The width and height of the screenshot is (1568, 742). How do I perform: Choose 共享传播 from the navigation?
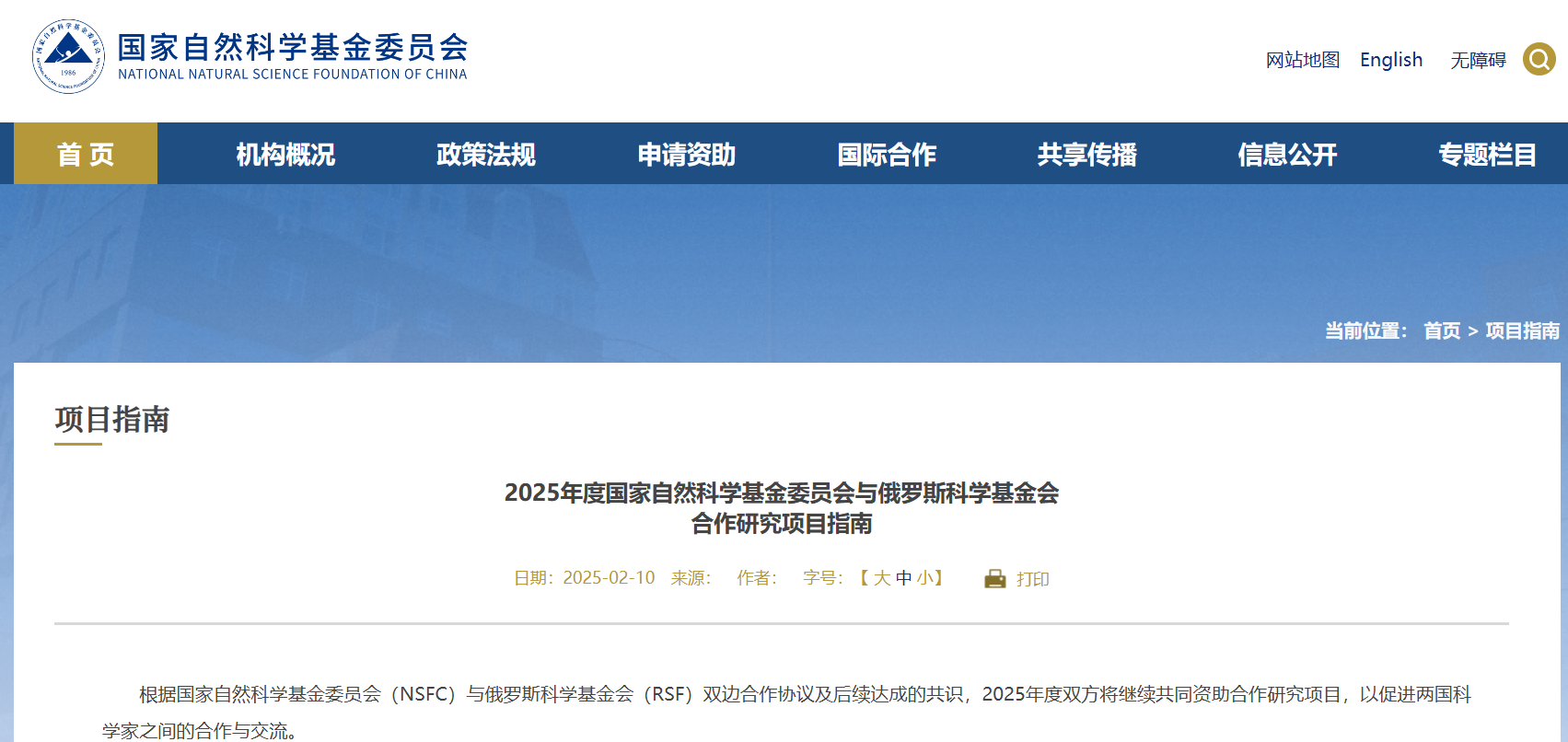[1086, 154]
